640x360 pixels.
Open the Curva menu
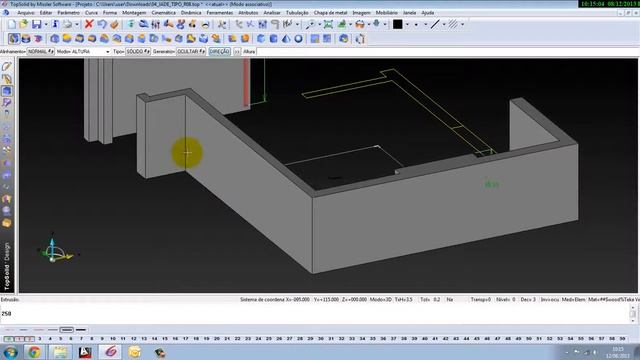[x=91, y=13]
